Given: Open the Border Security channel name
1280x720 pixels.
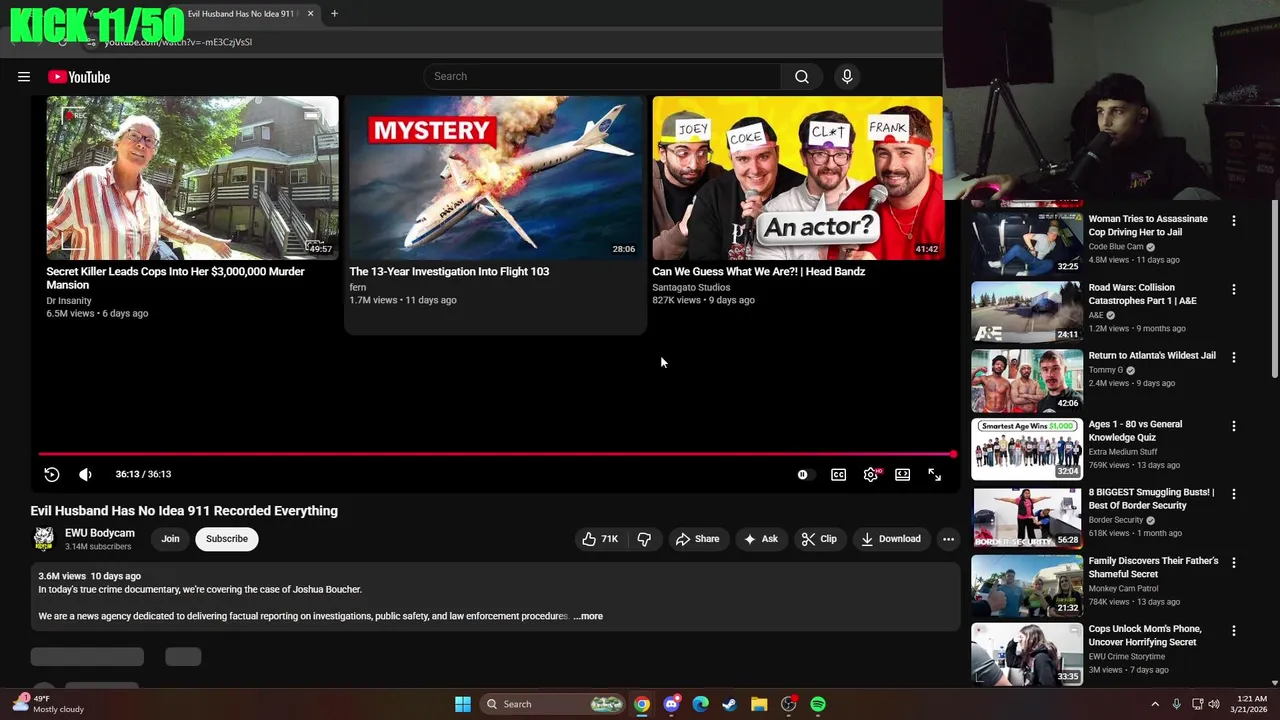Looking at the screenshot, I should [1116, 520].
